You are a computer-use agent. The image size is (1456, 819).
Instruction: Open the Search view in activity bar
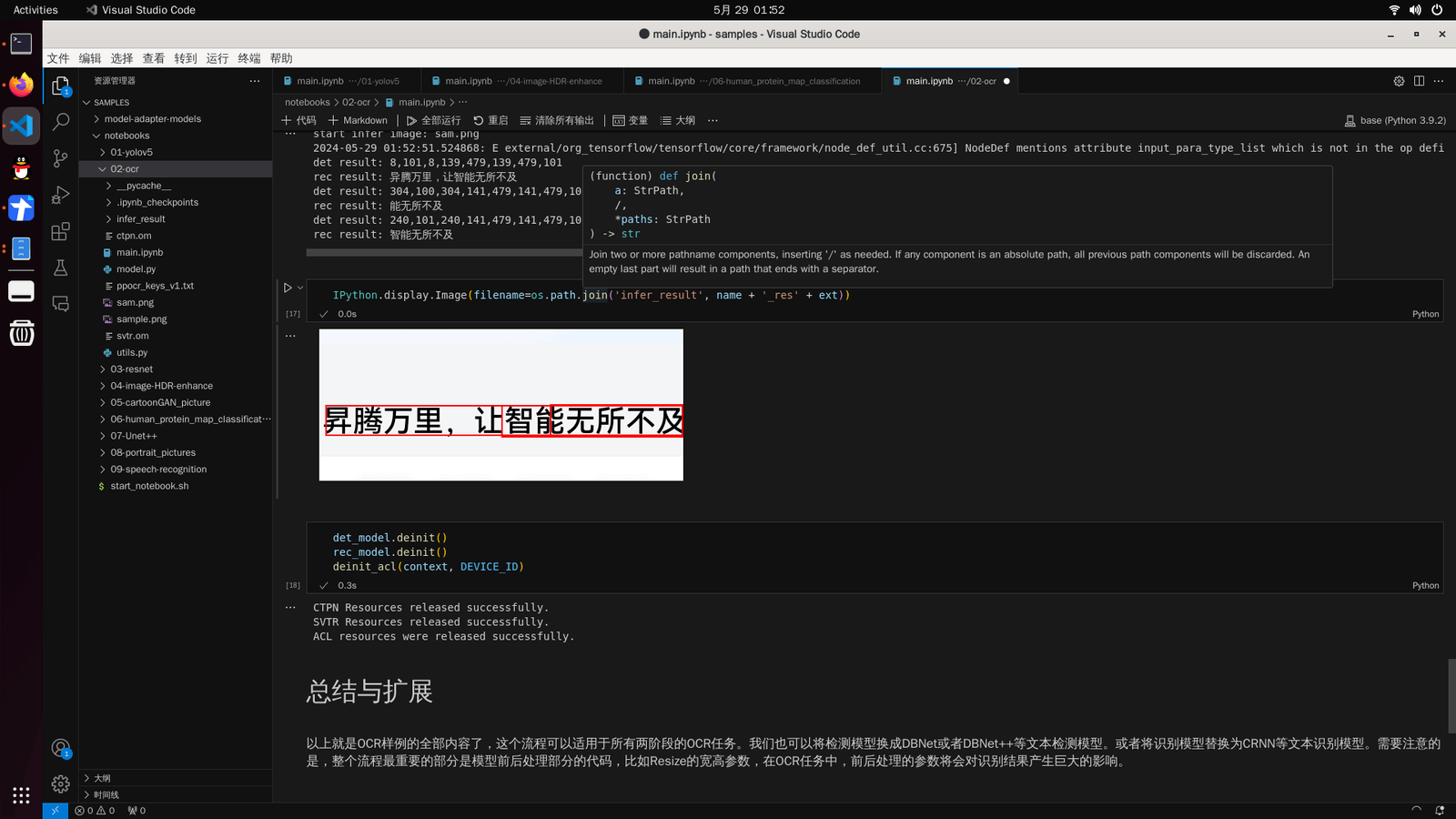pyautogui.click(x=61, y=121)
